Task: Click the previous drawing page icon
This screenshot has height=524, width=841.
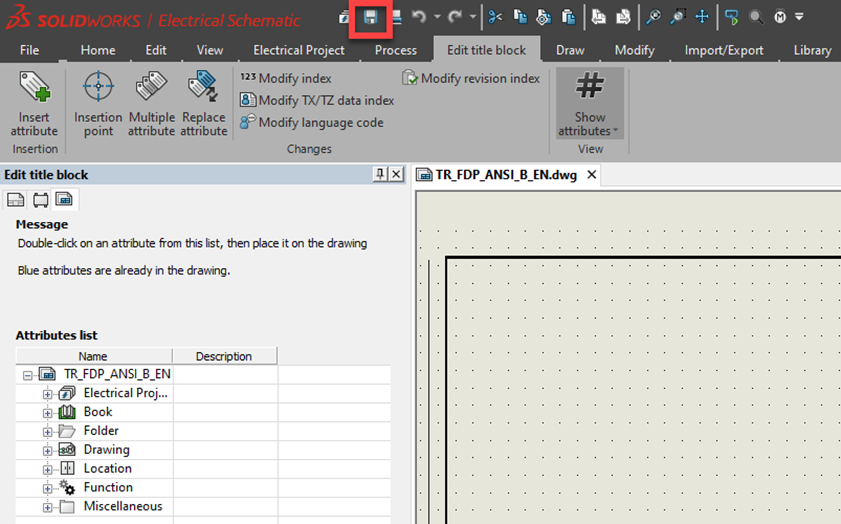Action: (598, 17)
